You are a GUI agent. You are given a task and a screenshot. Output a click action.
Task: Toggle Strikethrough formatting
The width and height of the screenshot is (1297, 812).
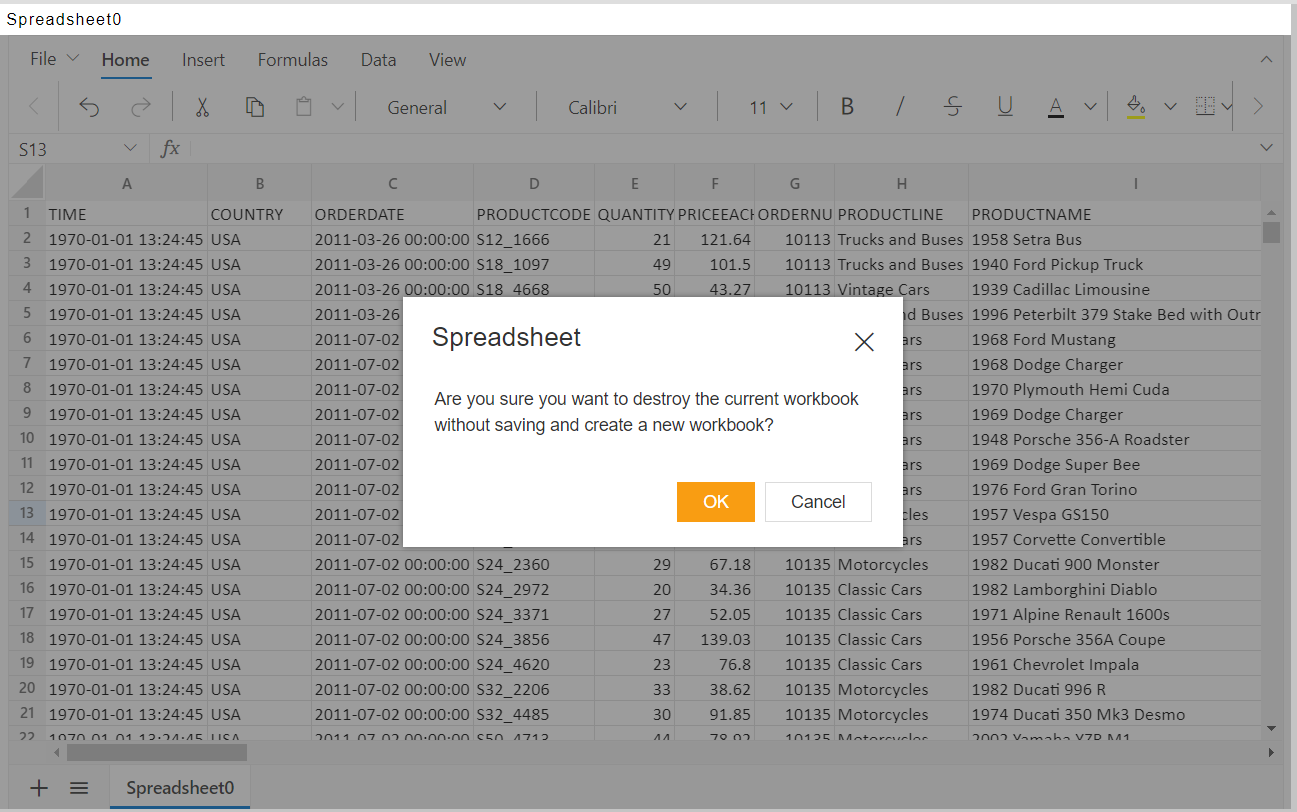pyautogui.click(x=953, y=107)
